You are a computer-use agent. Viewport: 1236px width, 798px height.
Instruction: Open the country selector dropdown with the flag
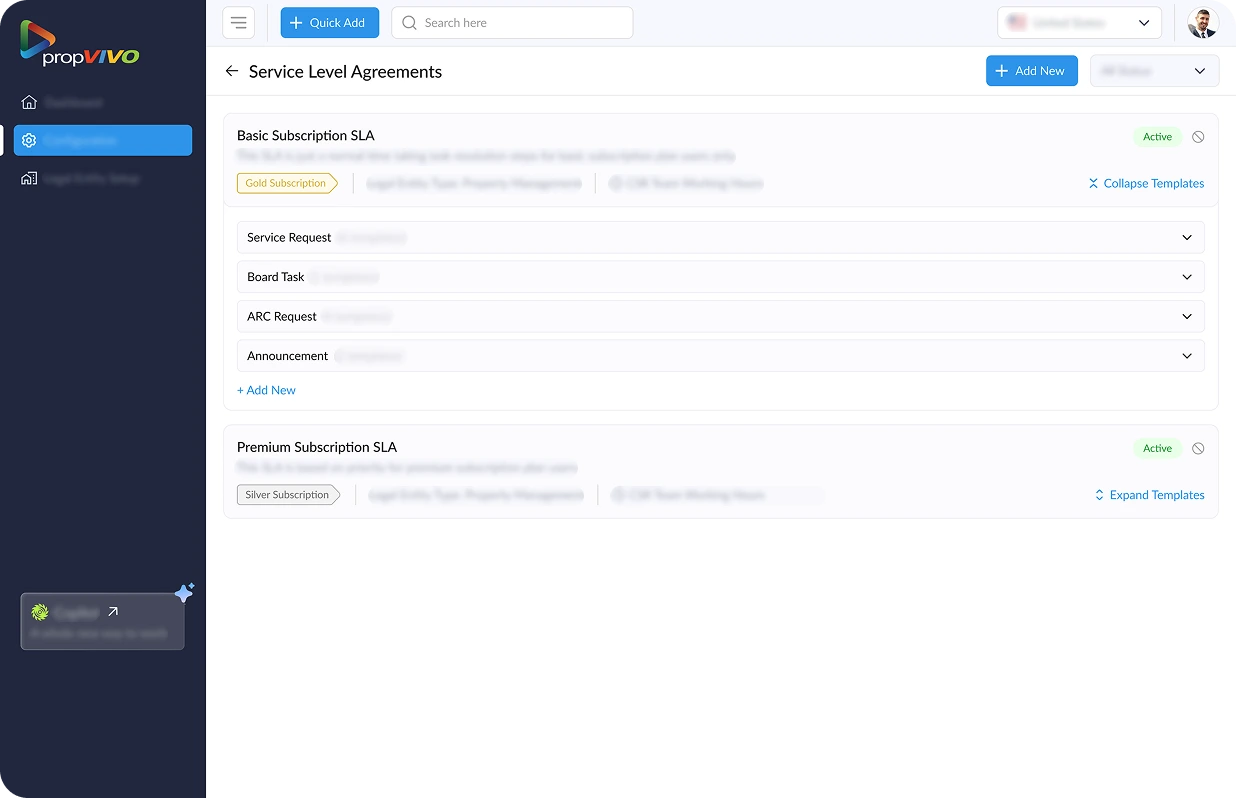click(x=1078, y=23)
